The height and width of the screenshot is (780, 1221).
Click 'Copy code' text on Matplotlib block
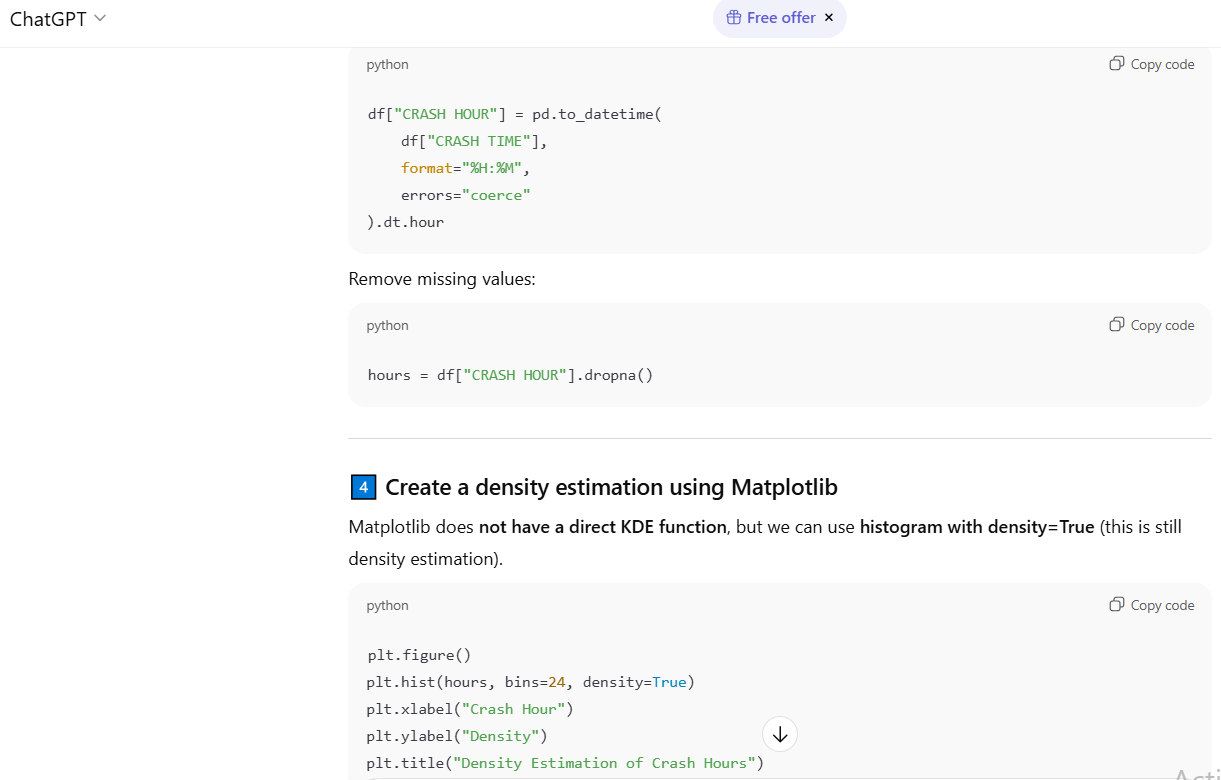1162,605
